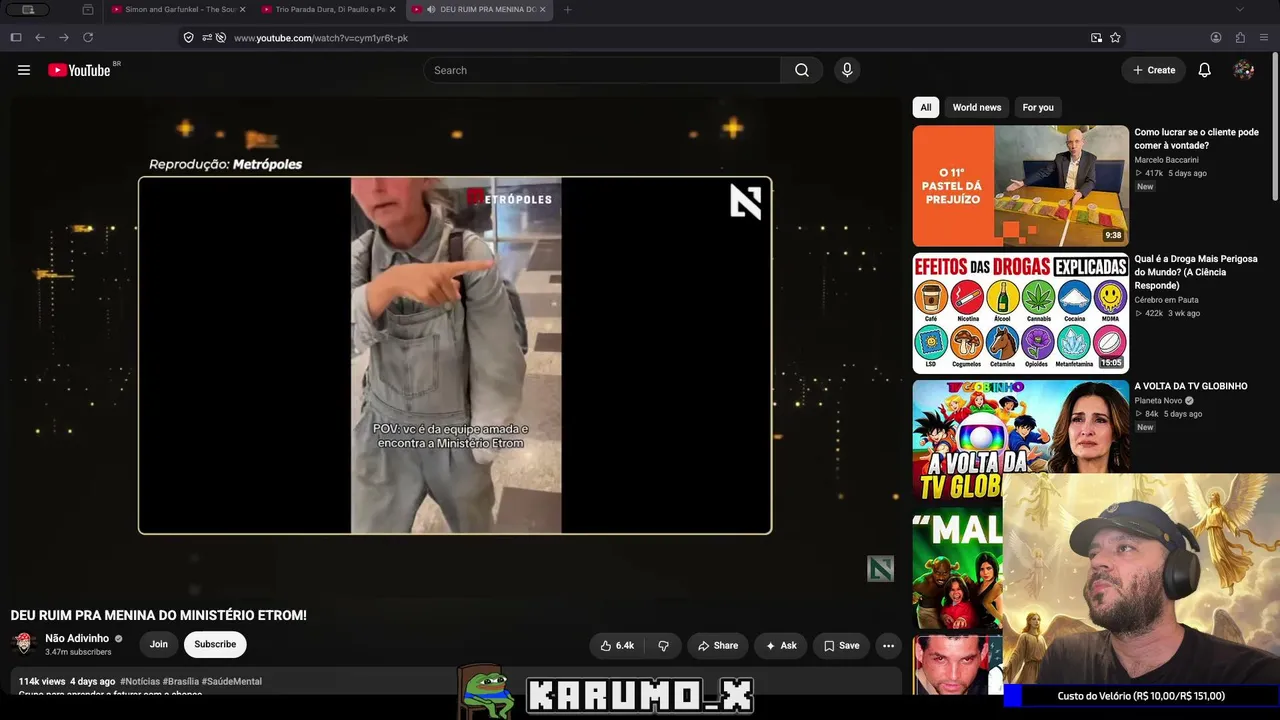Switch to Trio Parada Dura tab
Viewport: 1280px width, 720px height.
point(329,10)
